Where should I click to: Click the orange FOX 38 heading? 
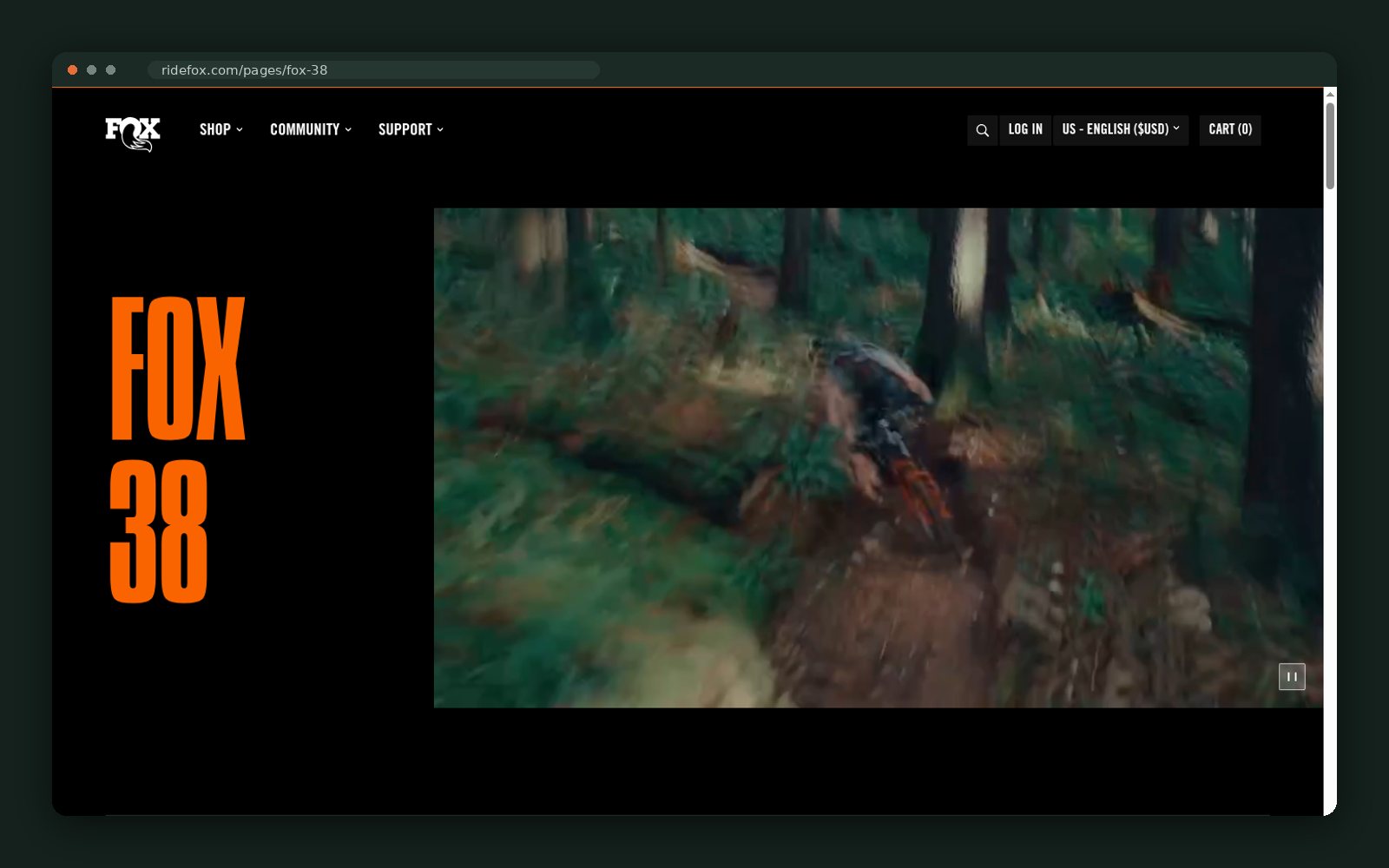178,450
